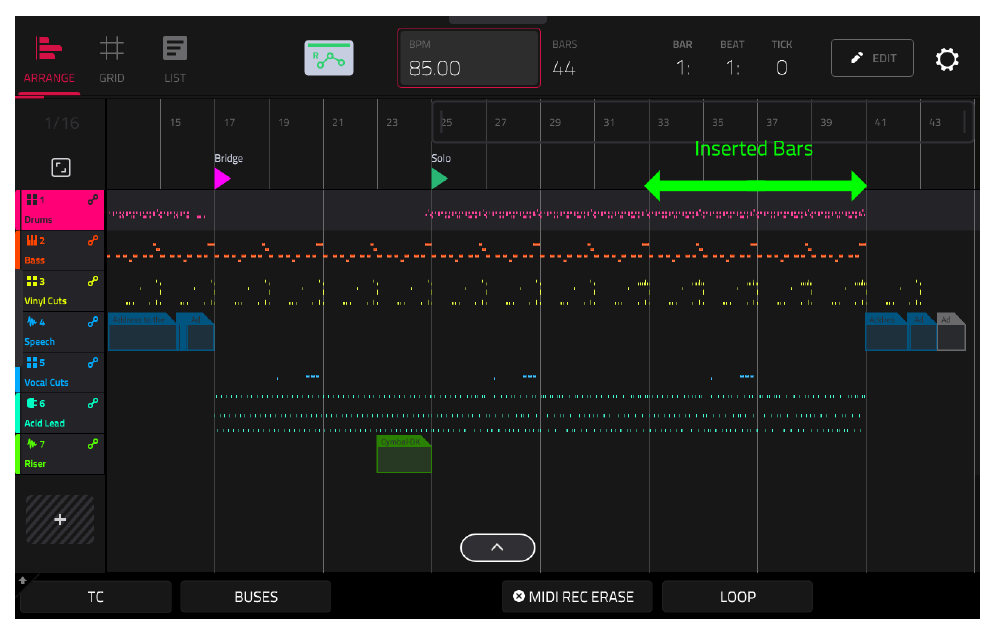Select the BPM tempo field
The height and width of the screenshot is (636, 996).
click(x=469, y=58)
